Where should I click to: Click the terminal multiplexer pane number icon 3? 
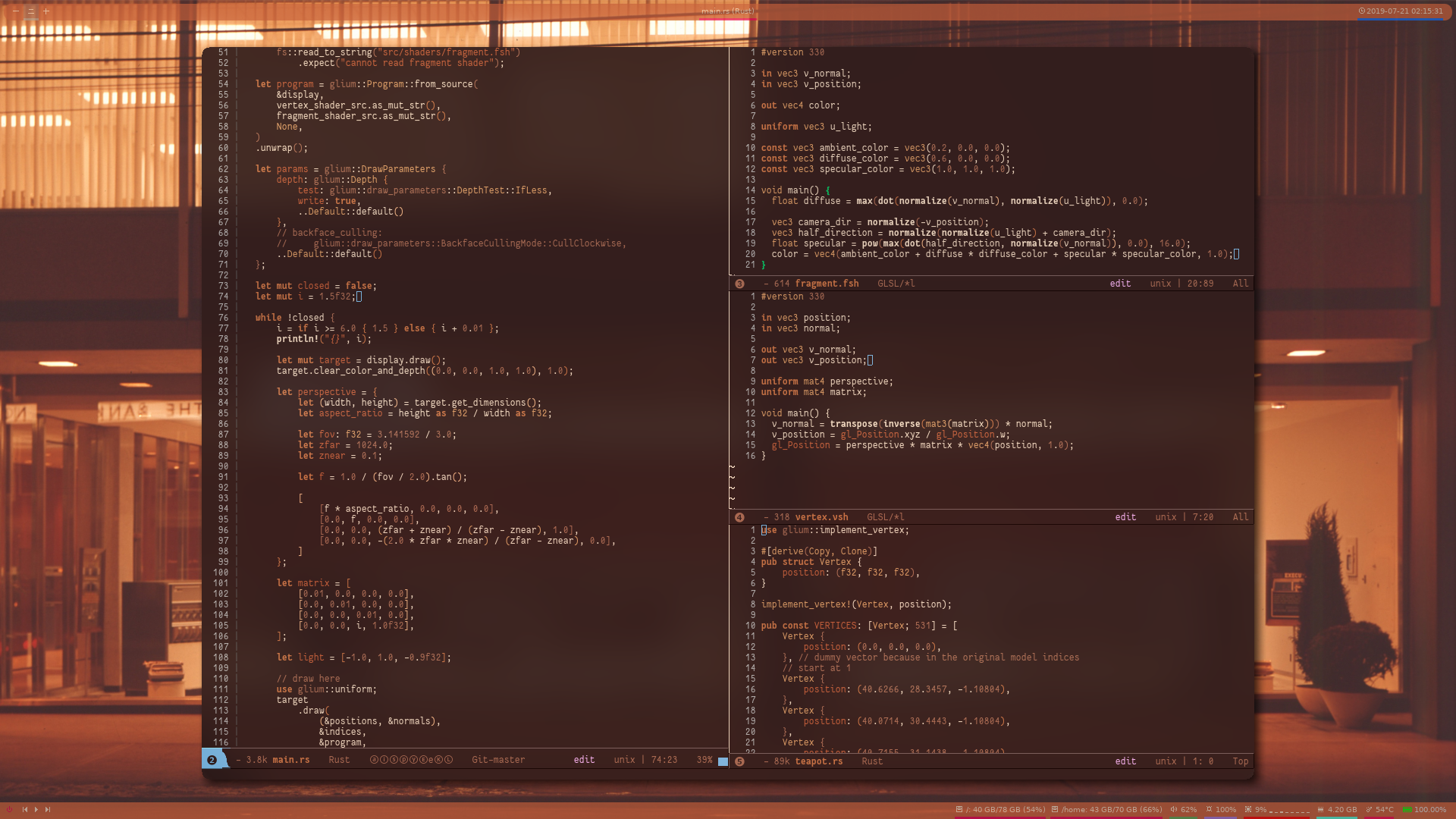click(740, 283)
